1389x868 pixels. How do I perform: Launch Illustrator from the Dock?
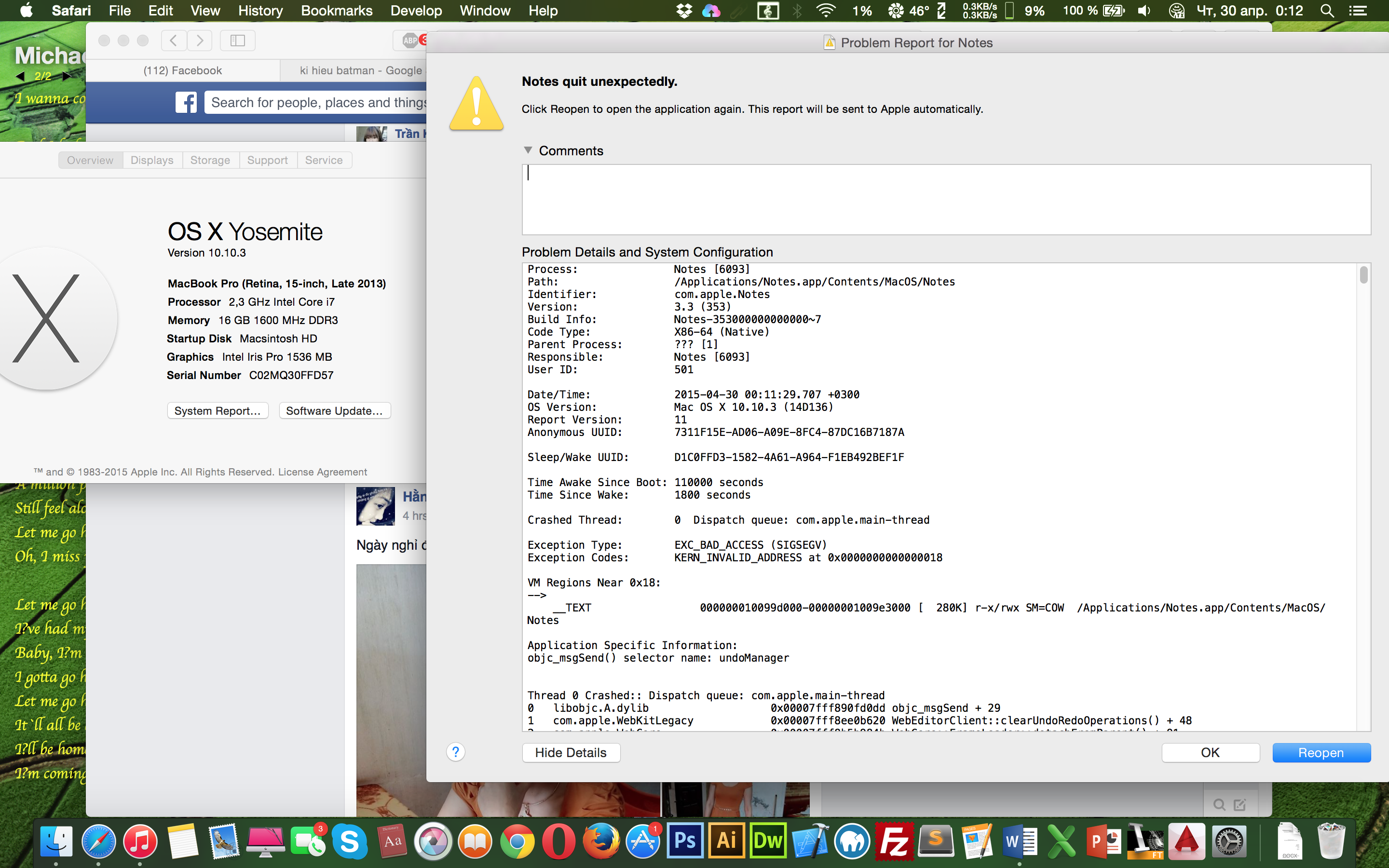point(727,841)
